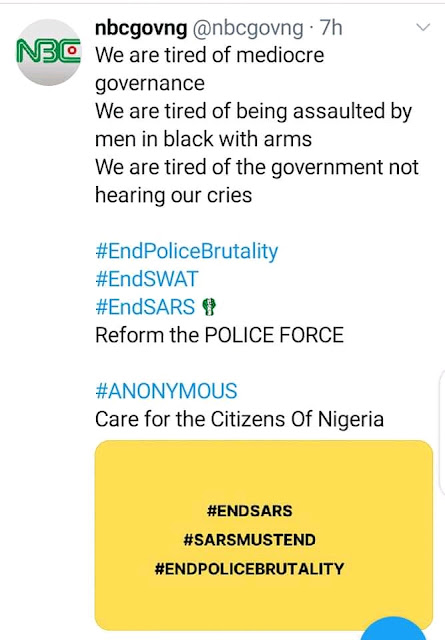Click the "hearing our cries" text line

(174, 195)
